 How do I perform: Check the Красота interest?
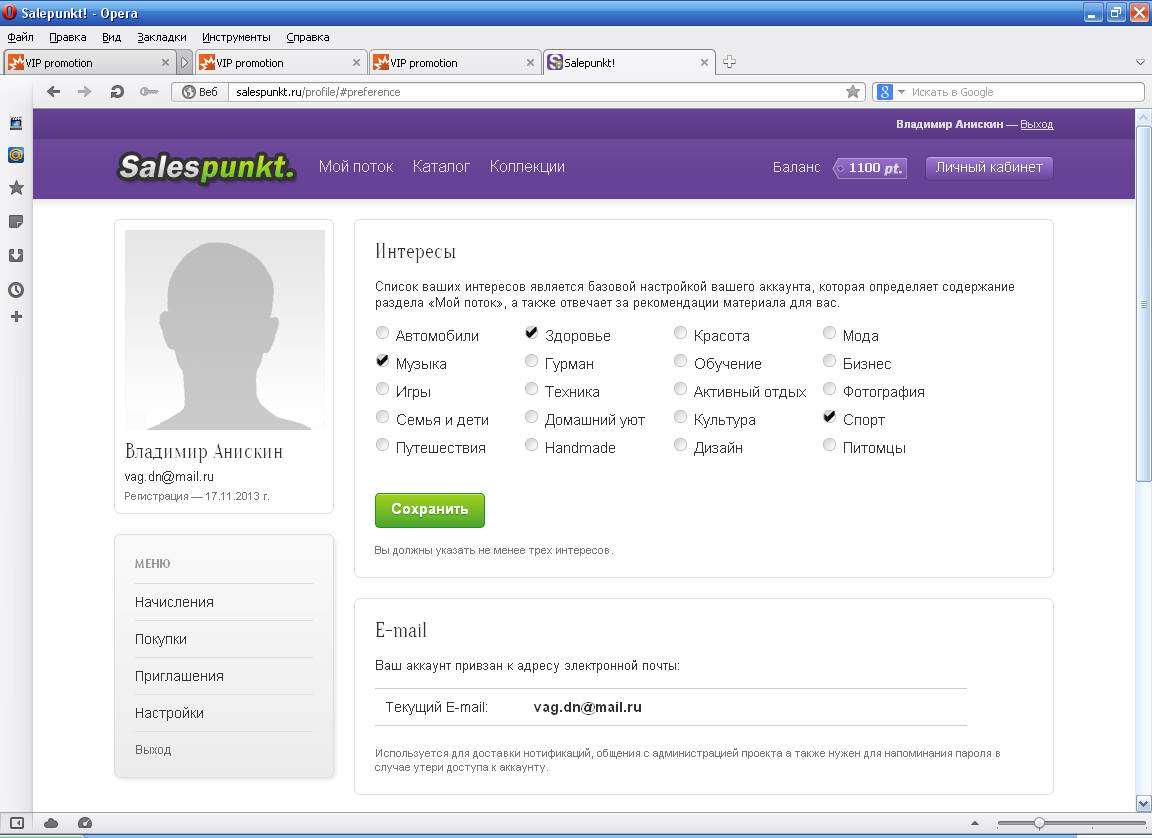(x=680, y=333)
